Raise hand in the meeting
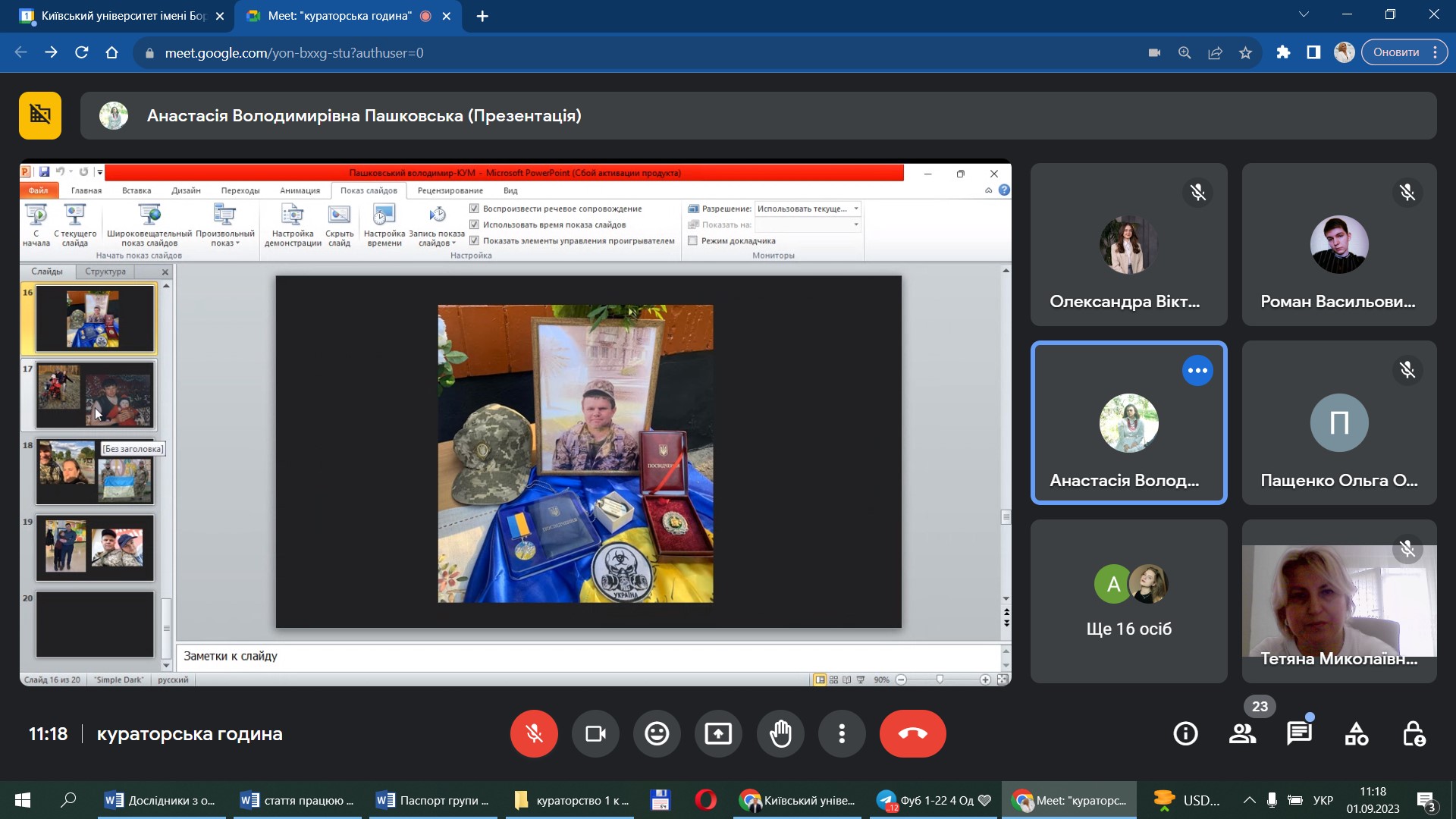Image resolution: width=1456 pixels, height=819 pixels. [x=780, y=733]
